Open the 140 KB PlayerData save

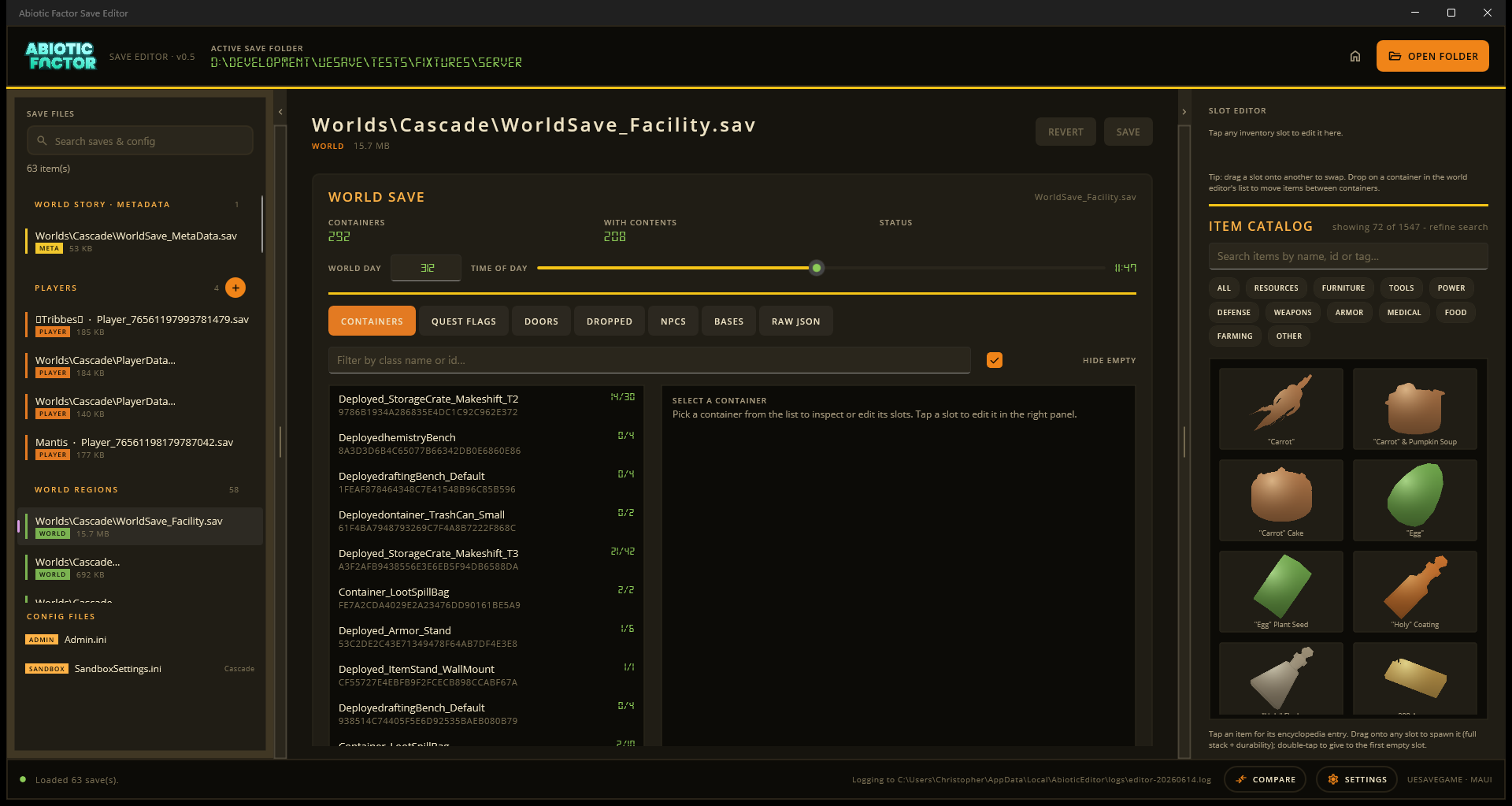point(139,407)
